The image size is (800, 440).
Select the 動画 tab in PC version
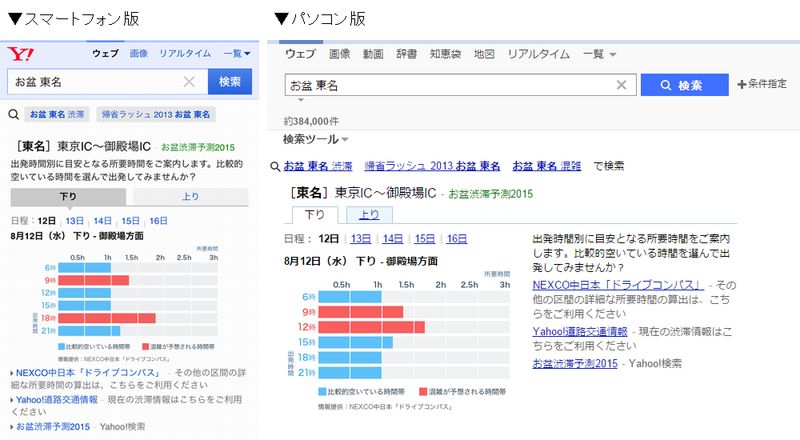coord(373,54)
